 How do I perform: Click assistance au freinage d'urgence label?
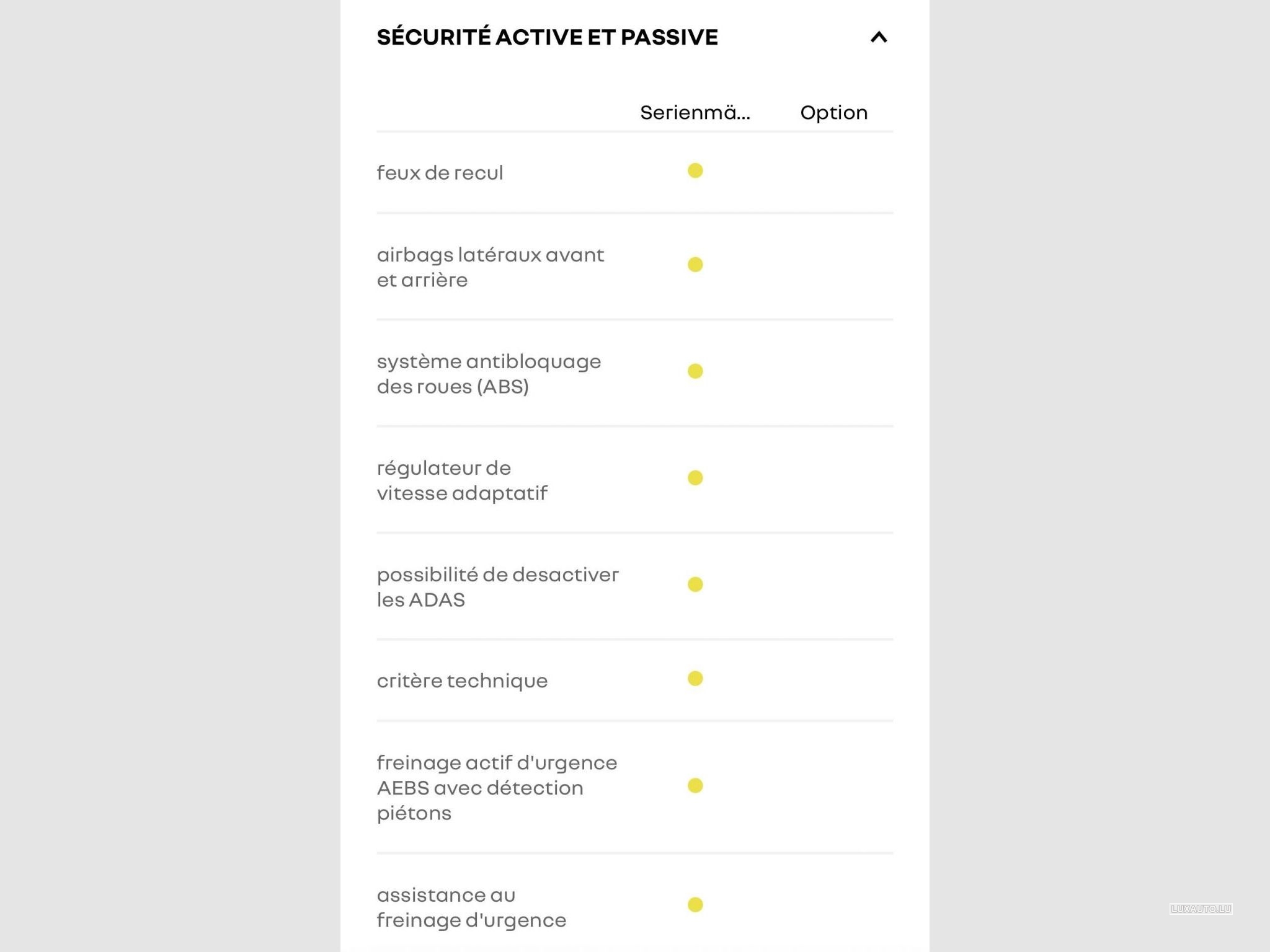[471, 907]
